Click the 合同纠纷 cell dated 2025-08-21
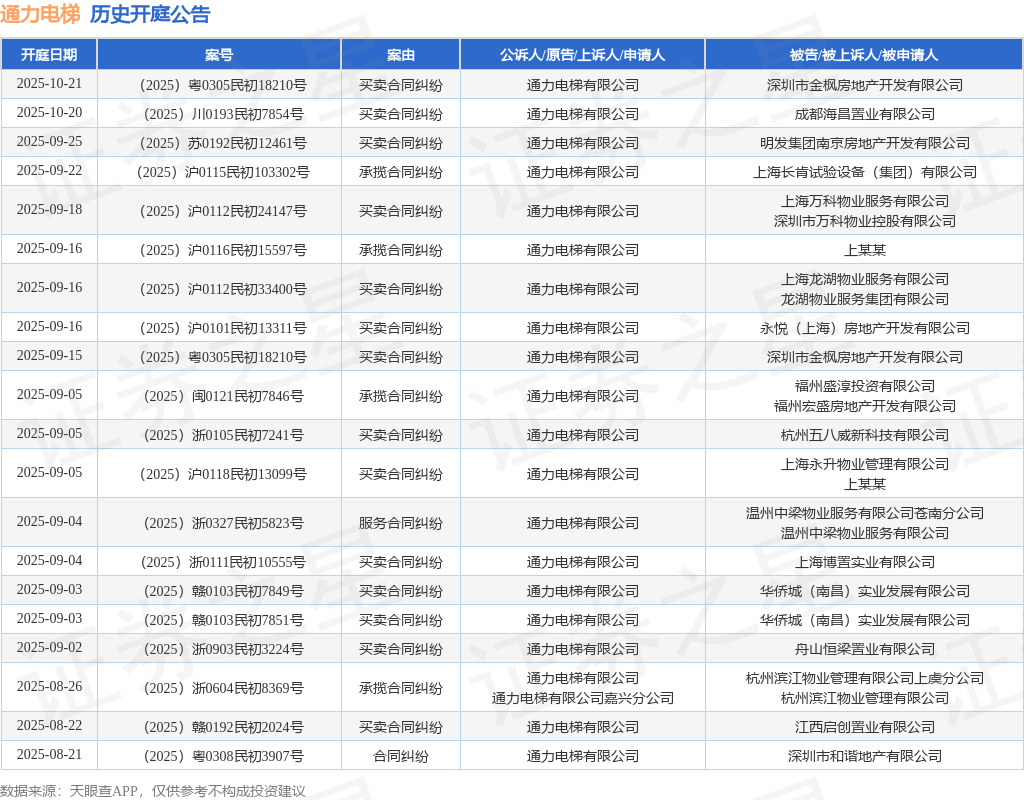Viewport: 1024px width, 800px height. point(400,757)
